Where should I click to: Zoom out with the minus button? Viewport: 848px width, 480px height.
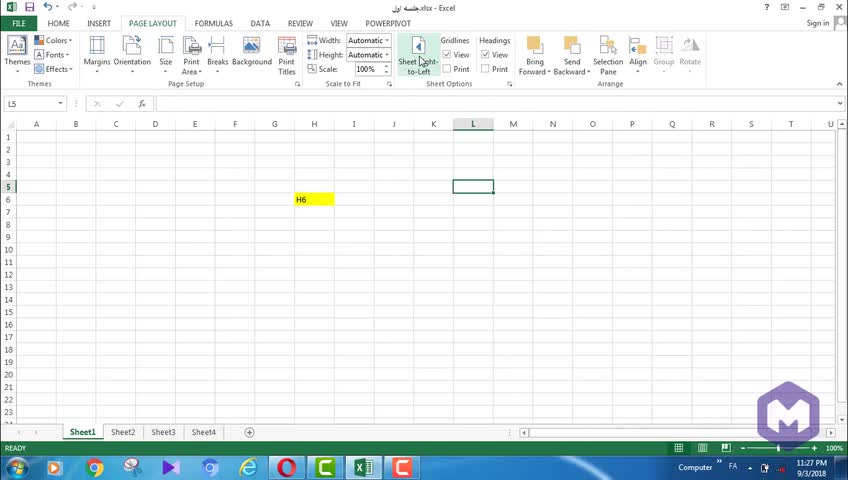point(743,448)
